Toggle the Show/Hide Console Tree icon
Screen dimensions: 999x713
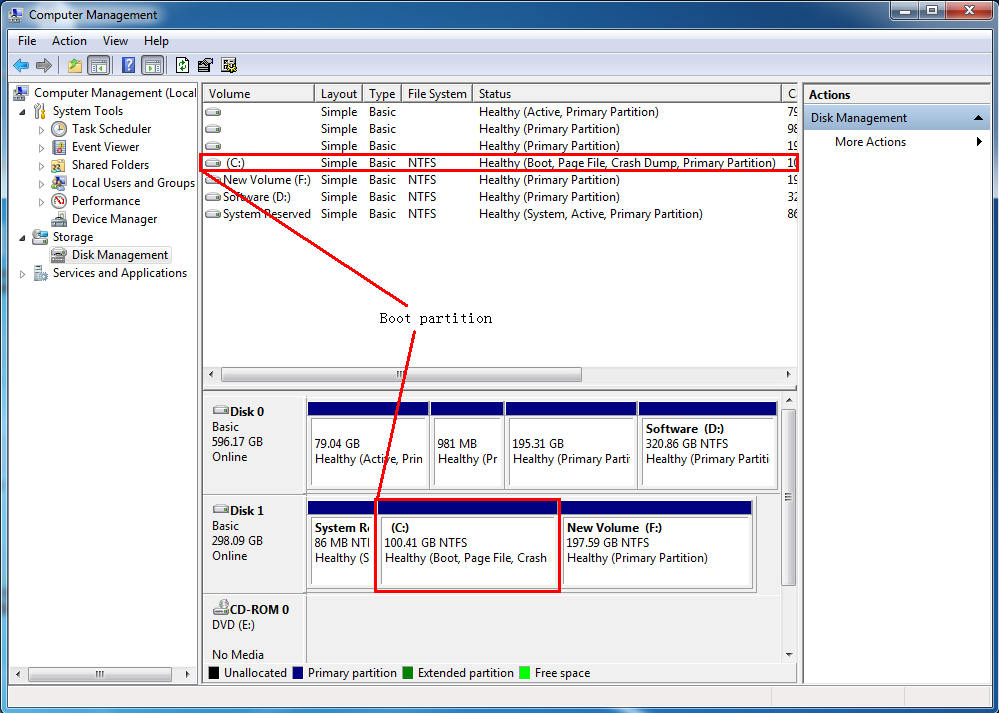100,65
